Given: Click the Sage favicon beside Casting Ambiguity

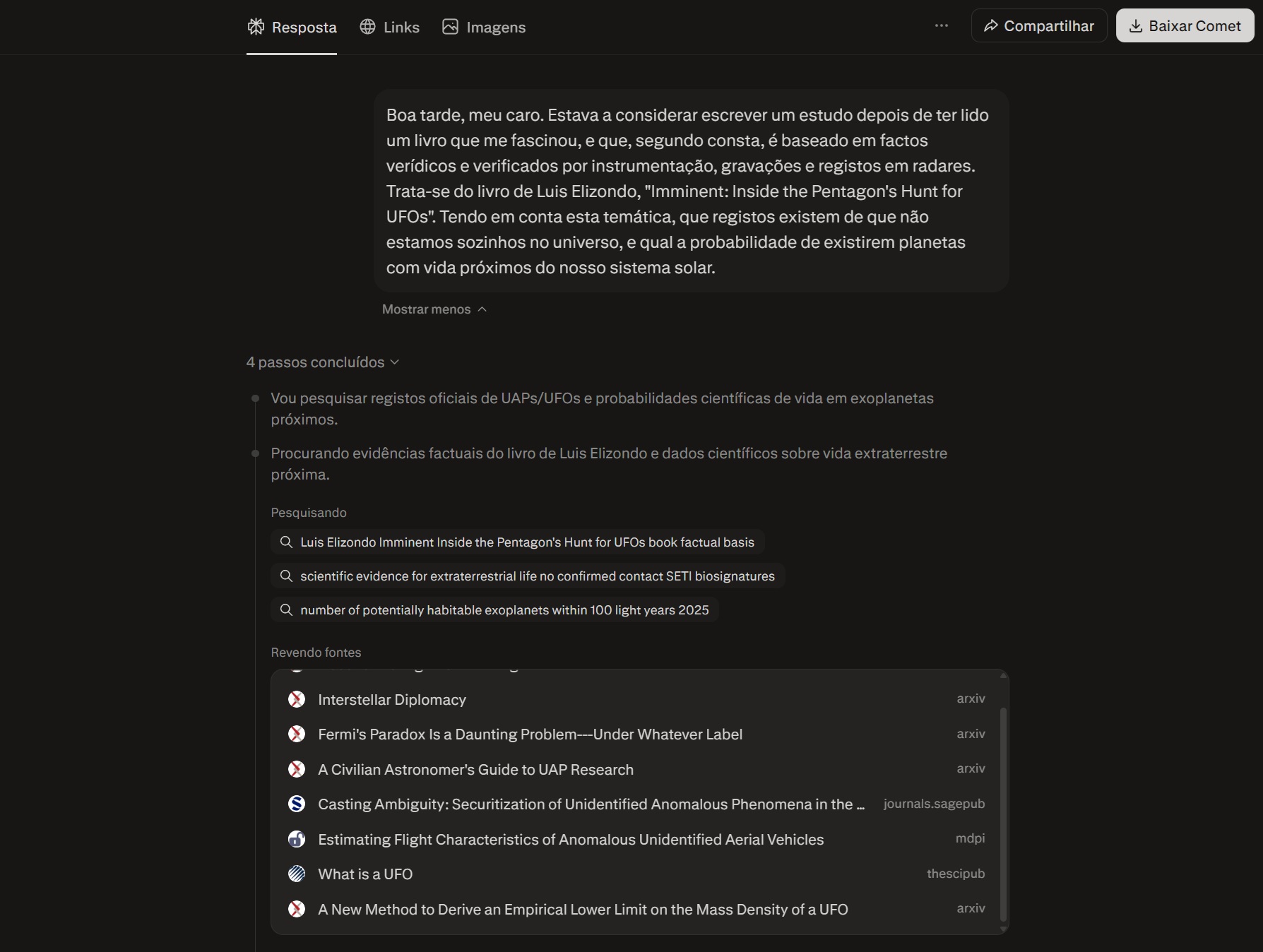Looking at the screenshot, I should tap(297, 804).
